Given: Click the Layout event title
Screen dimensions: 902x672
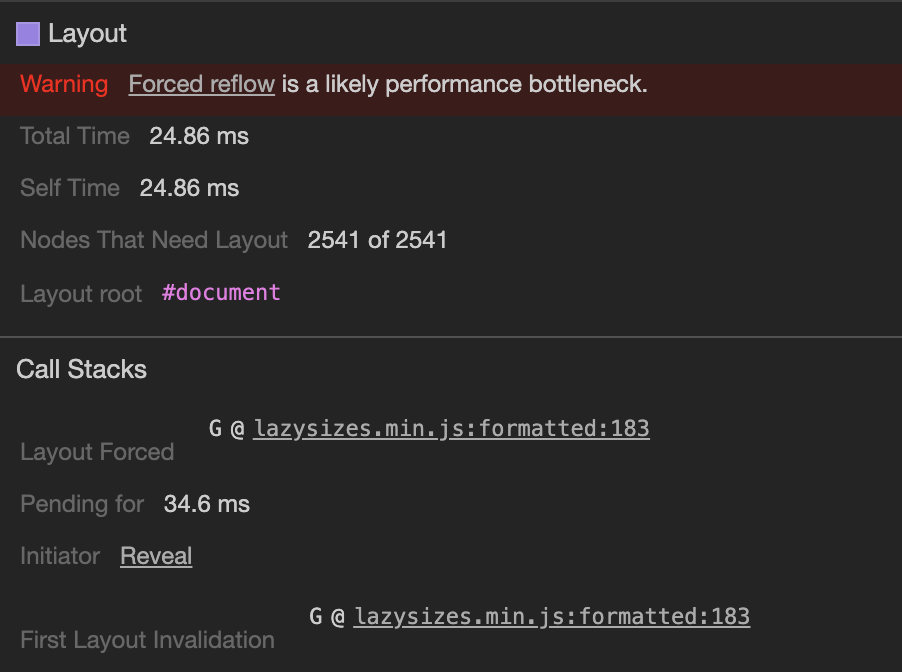Looking at the screenshot, I should point(86,33).
